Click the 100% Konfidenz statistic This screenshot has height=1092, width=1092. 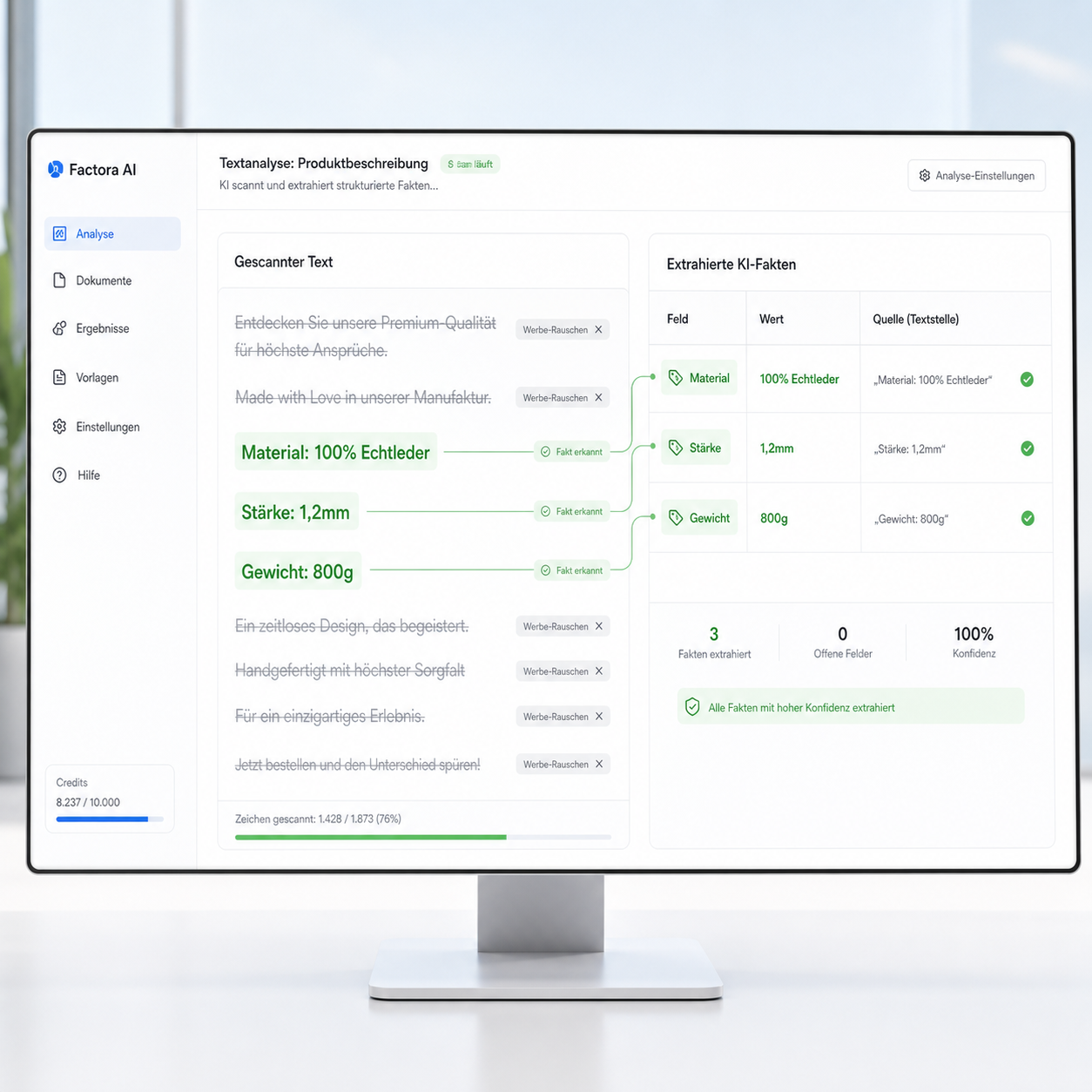click(974, 641)
